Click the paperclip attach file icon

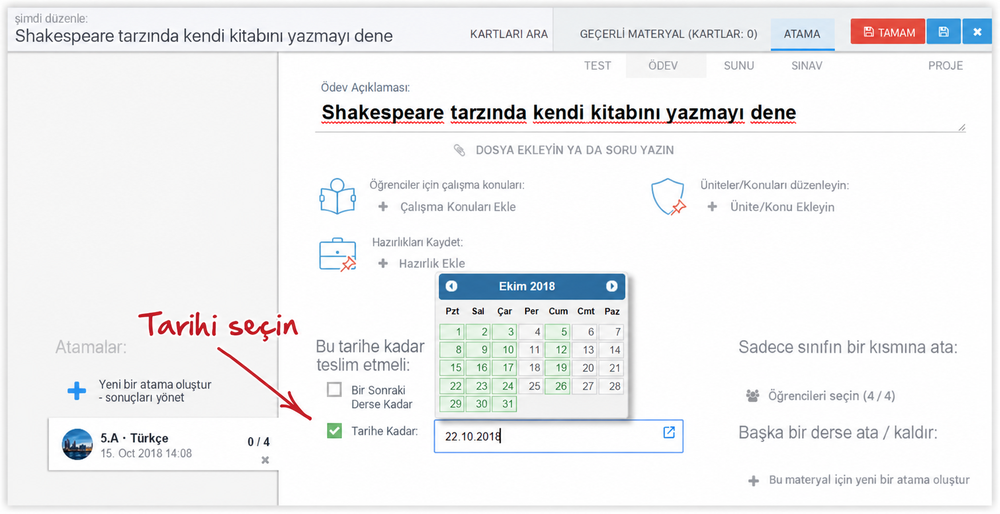pos(459,150)
